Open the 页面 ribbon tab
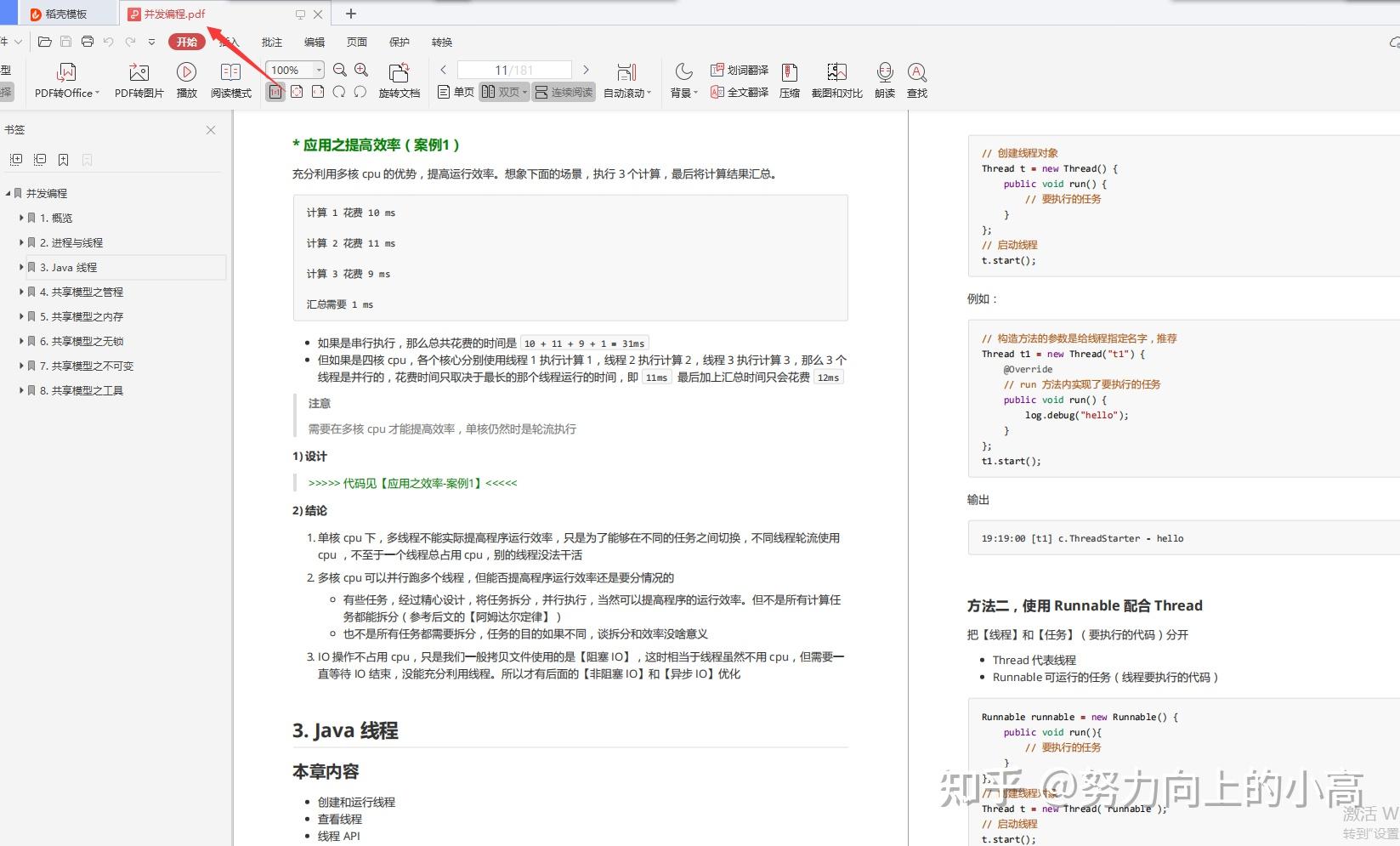Image resolution: width=1400 pixels, height=846 pixels. pos(357,42)
